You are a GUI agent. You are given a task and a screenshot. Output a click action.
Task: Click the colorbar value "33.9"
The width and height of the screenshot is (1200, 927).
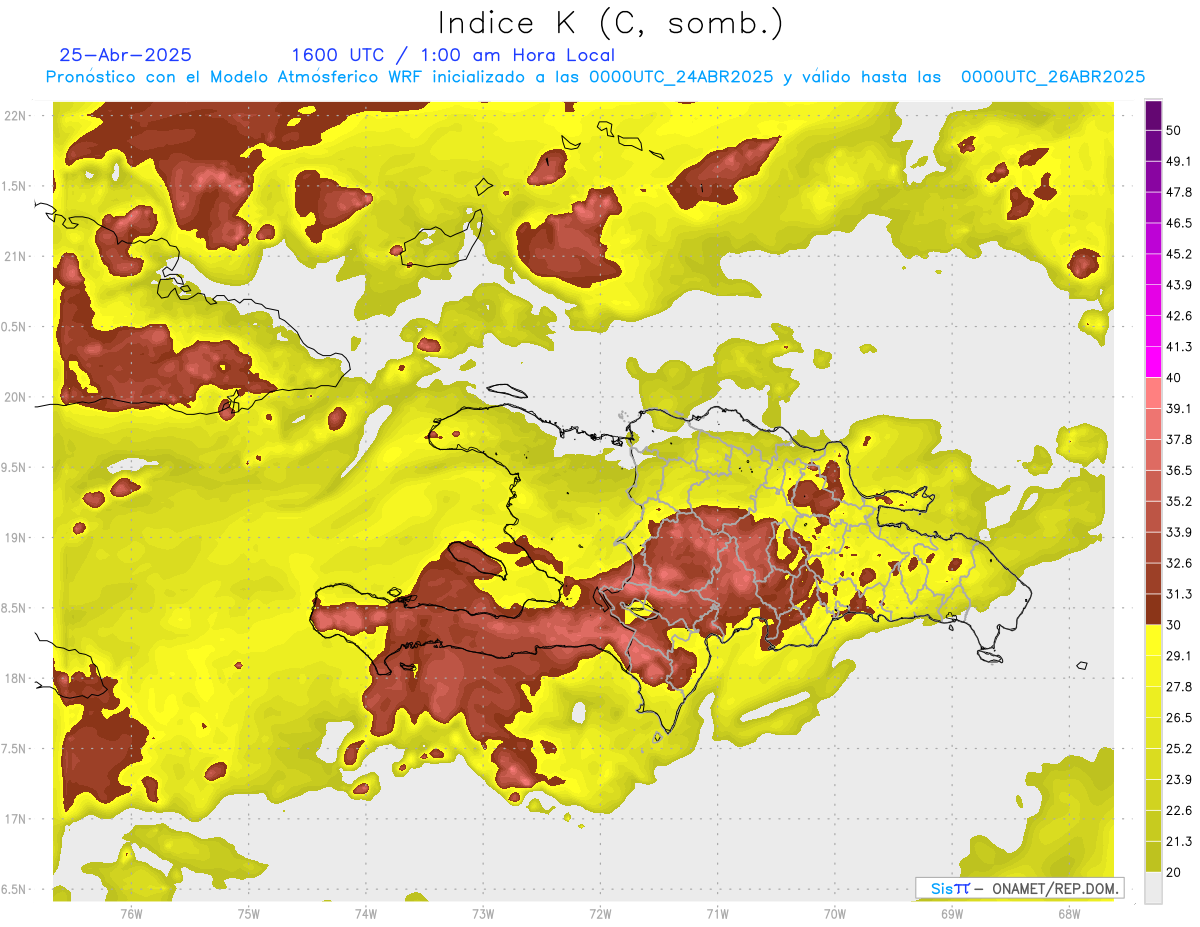(1179, 532)
